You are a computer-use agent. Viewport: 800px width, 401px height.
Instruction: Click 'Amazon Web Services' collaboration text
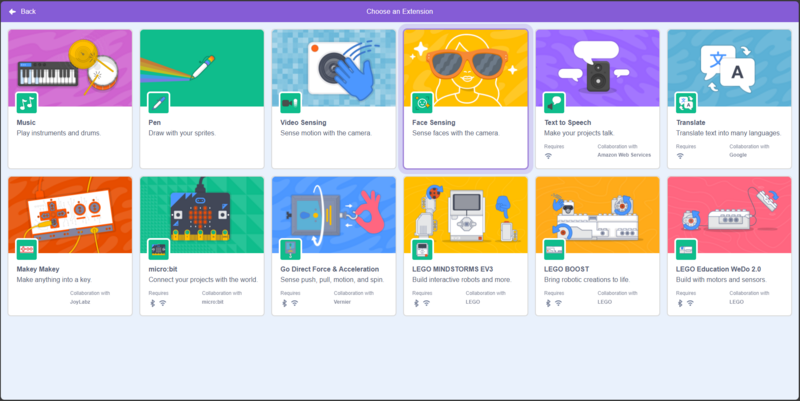click(x=624, y=155)
